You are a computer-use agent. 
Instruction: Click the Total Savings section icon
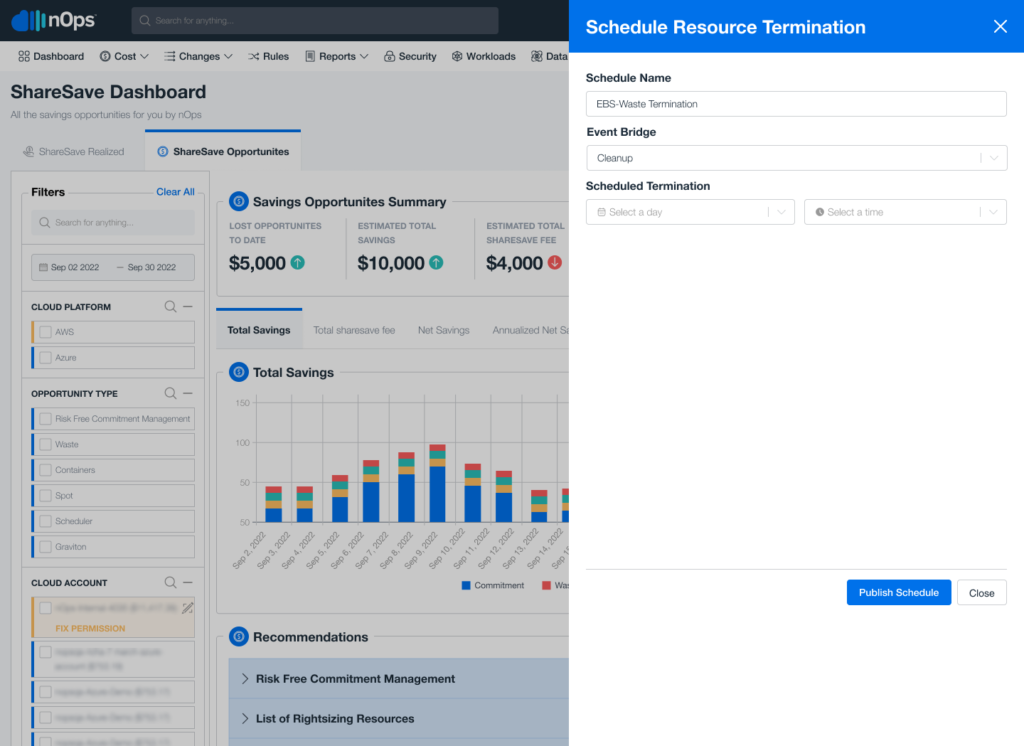[x=238, y=372]
